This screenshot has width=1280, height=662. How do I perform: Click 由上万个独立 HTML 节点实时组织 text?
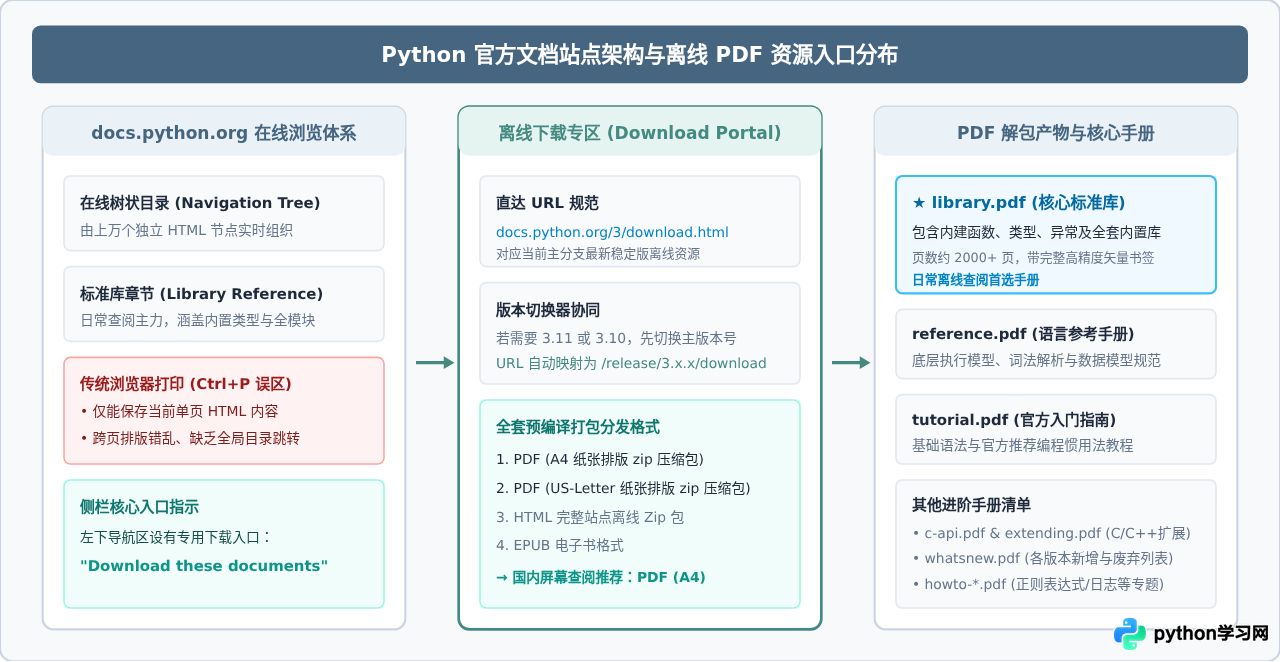point(186,230)
